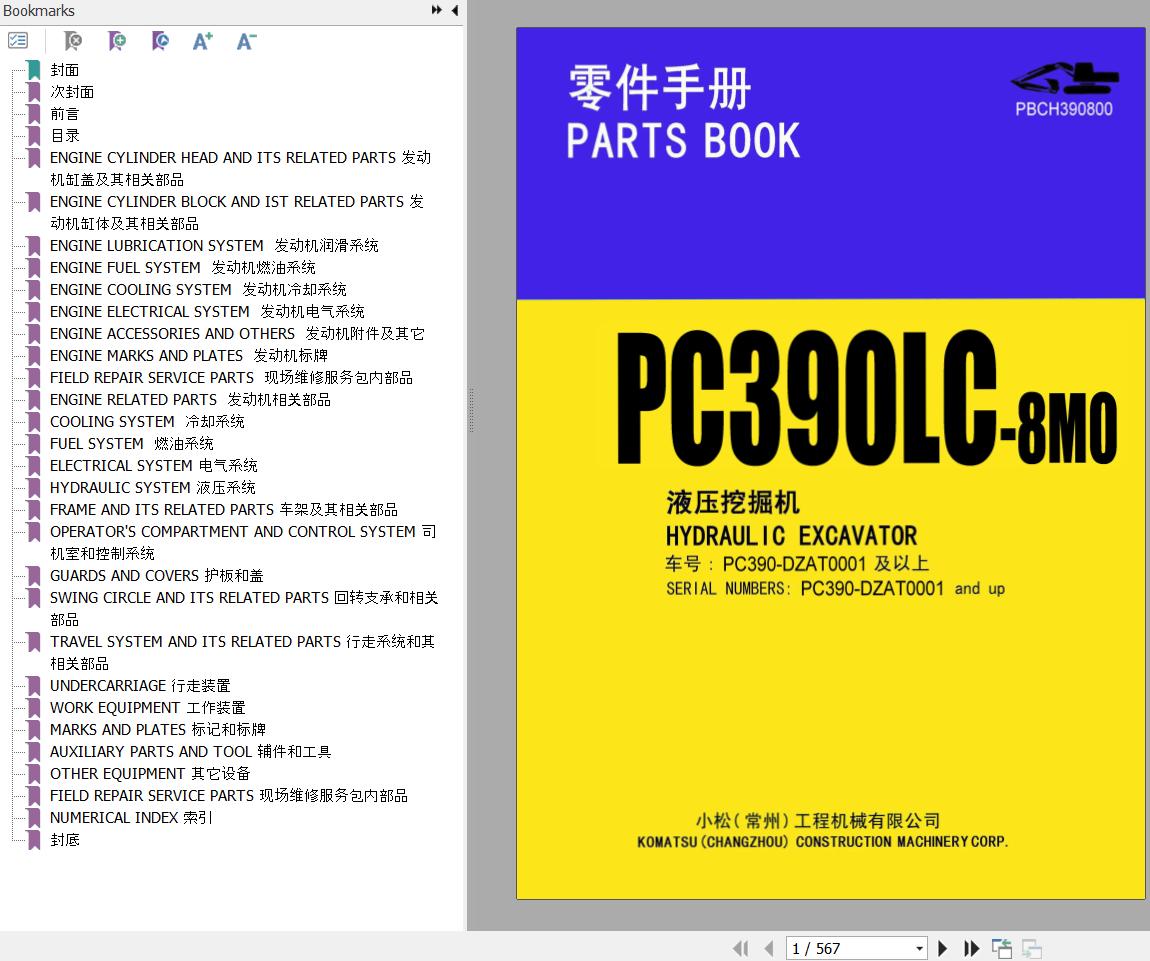The height and width of the screenshot is (961, 1150).
Task: Open NUMERICAL INDEX 索引 bookmark
Action: 131,818
